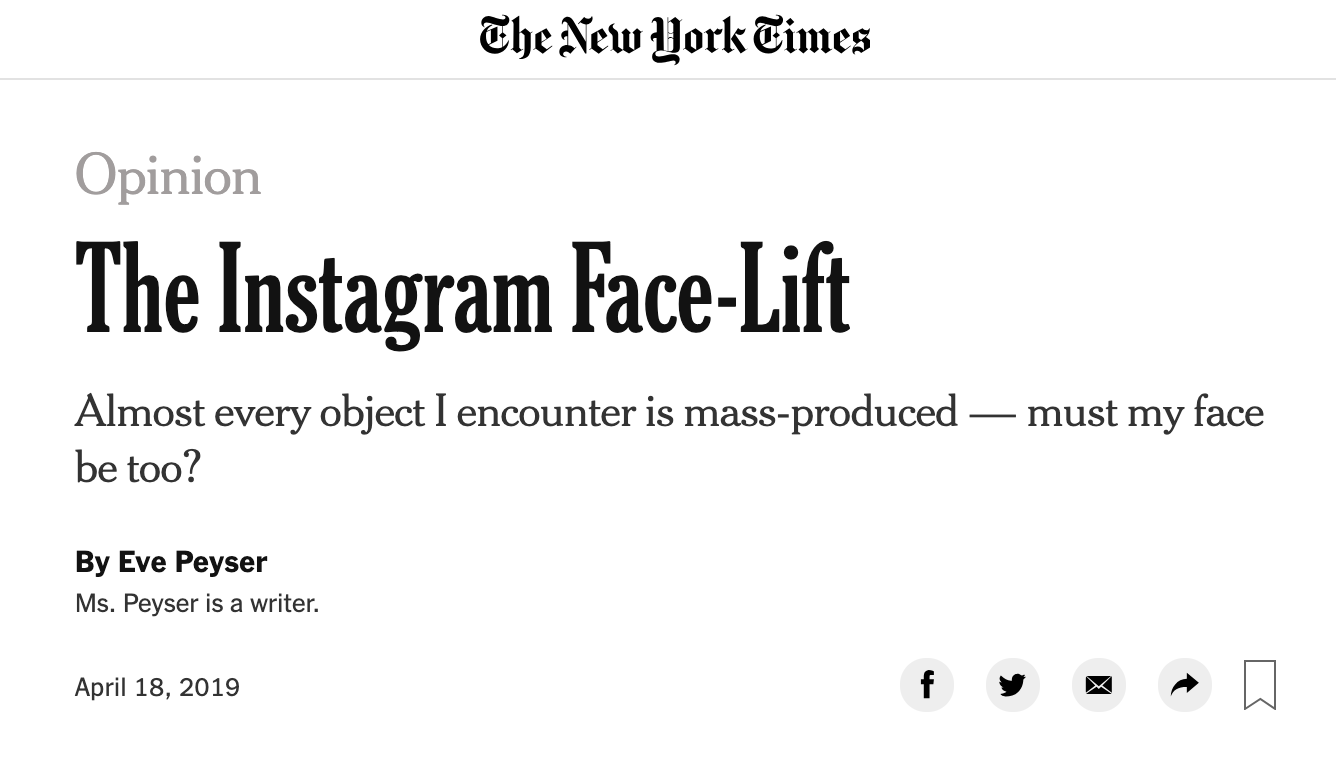Open author page for Eve Peyser
The image size is (1336, 760).
(x=193, y=562)
